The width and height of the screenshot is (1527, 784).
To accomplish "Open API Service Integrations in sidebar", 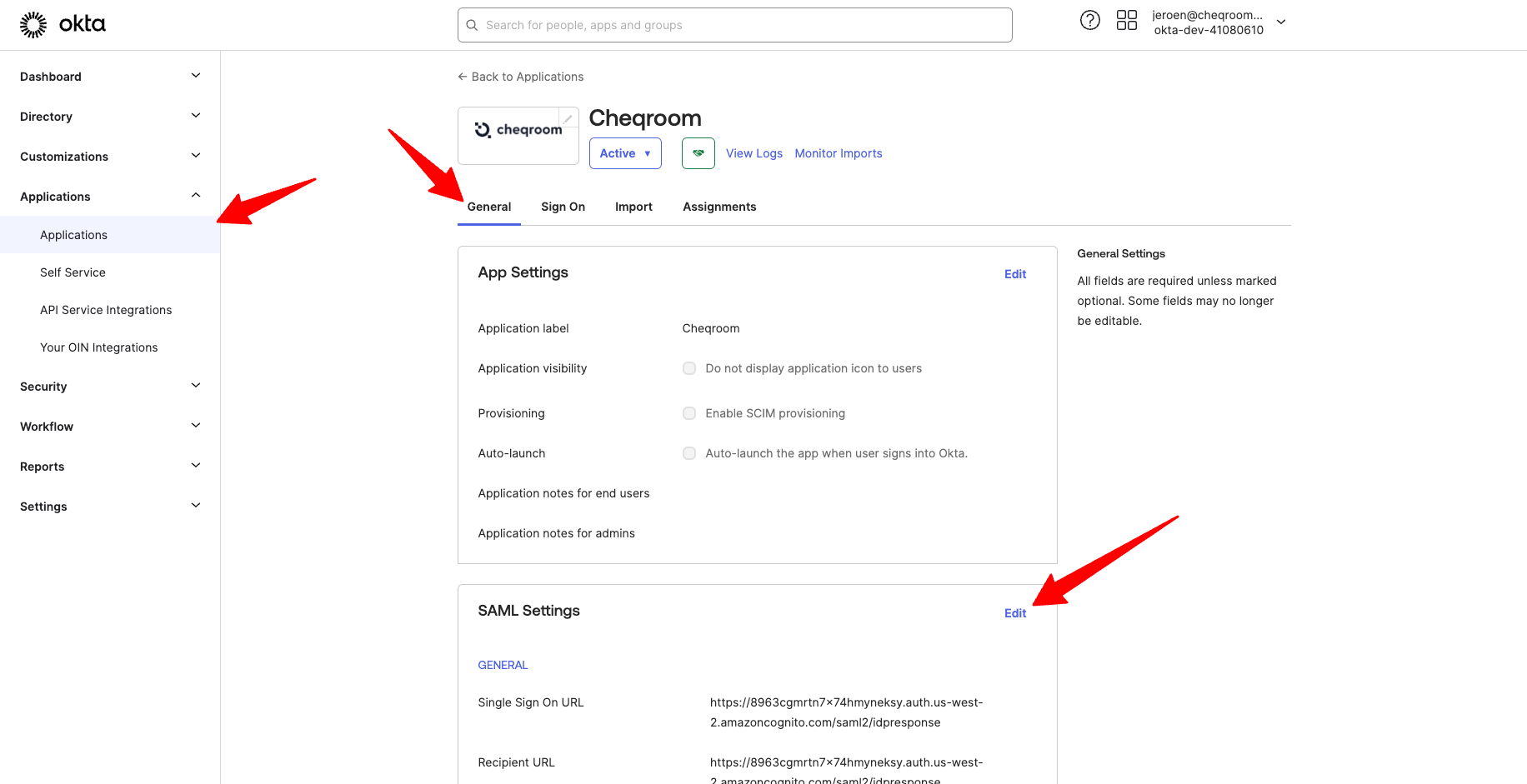I will pyautogui.click(x=106, y=310).
